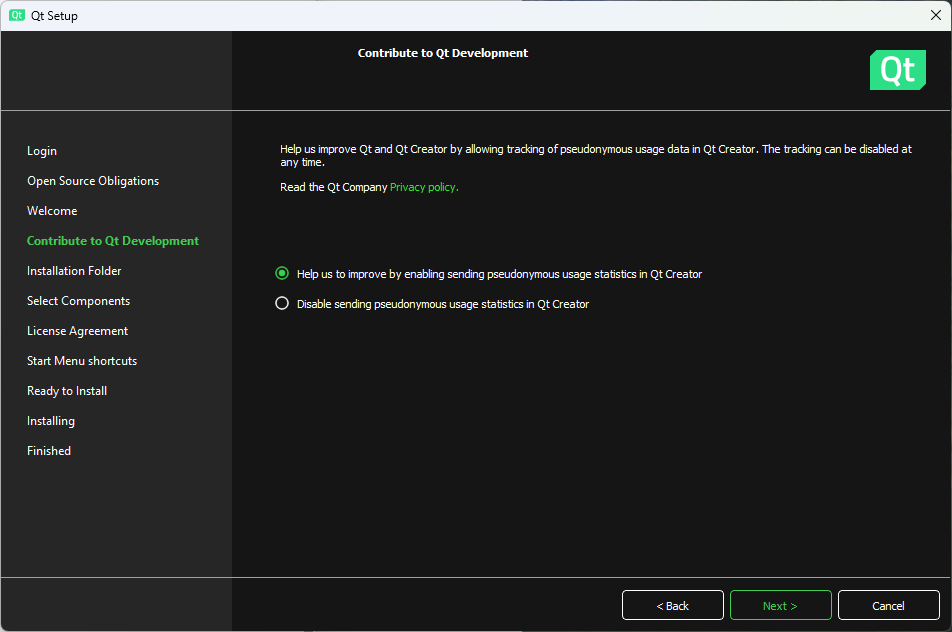Click the 'Help us improve Qt' description paragraph
Screen dimensions: 952x632
tap(596, 155)
